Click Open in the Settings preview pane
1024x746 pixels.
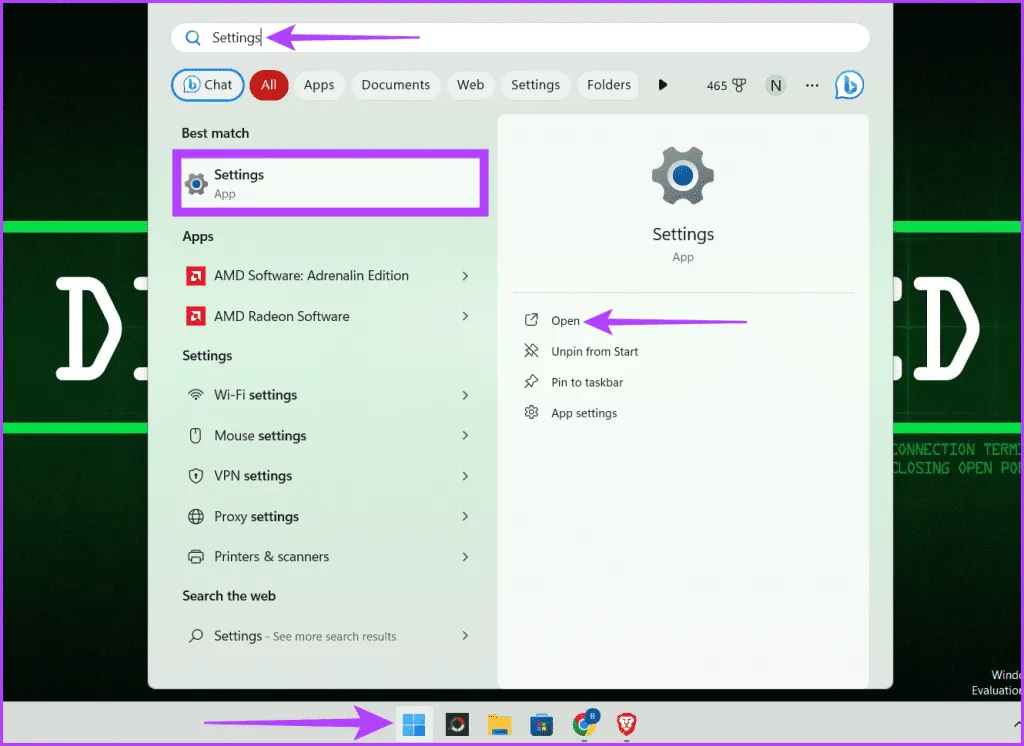[x=565, y=321]
